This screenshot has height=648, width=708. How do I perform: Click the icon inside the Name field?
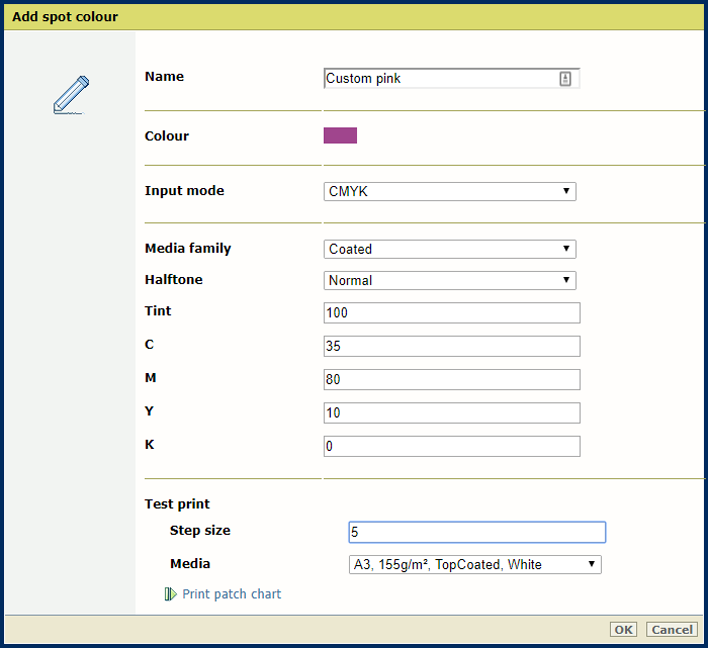point(565,79)
